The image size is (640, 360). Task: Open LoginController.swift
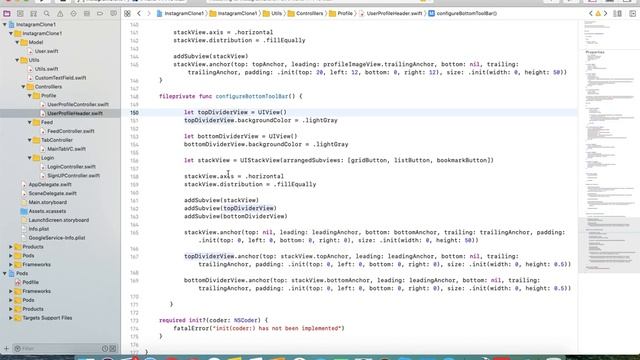pos(68,167)
